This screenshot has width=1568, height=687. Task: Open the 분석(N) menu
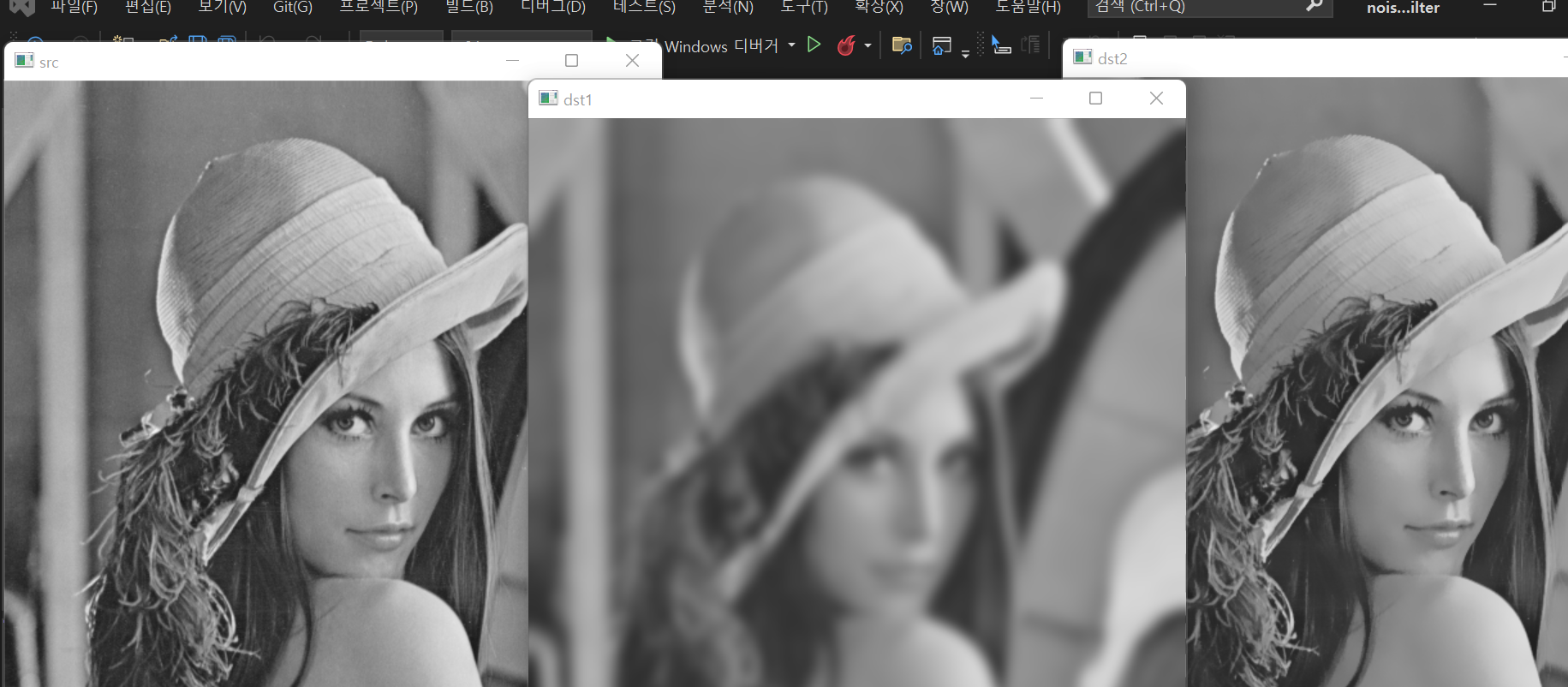(728, 7)
